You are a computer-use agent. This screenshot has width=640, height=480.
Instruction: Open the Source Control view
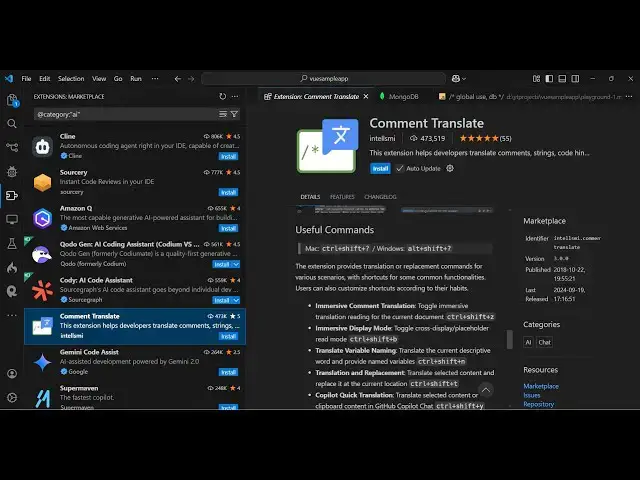(x=12, y=147)
